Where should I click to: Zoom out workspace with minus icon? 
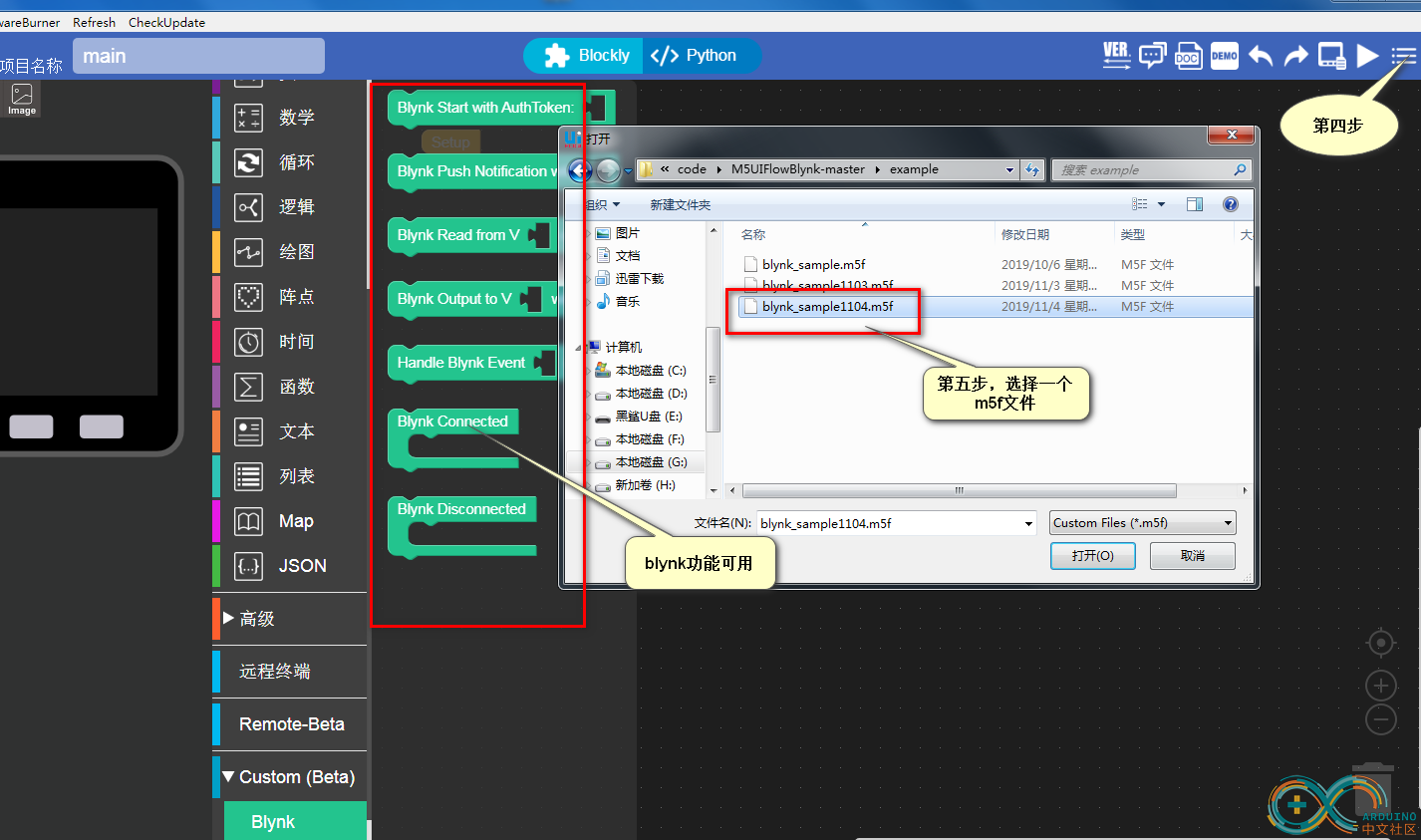click(1381, 718)
